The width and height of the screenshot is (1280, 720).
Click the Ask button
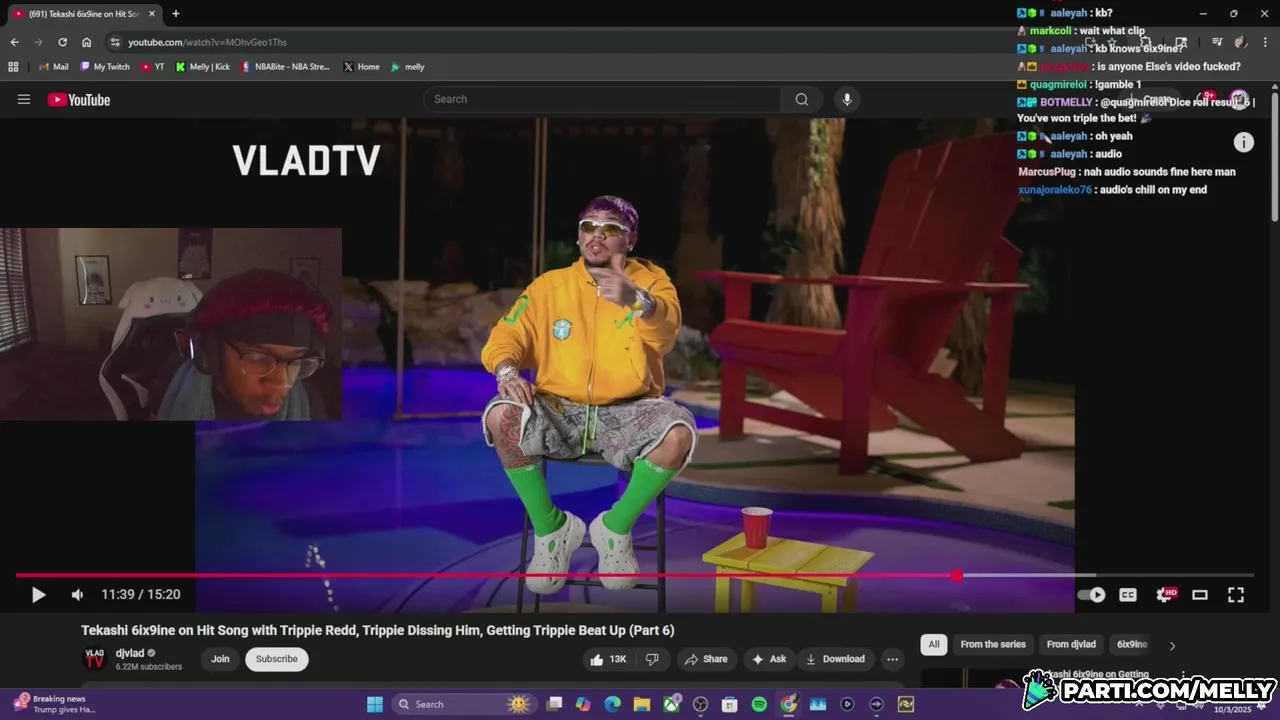coord(769,659)
